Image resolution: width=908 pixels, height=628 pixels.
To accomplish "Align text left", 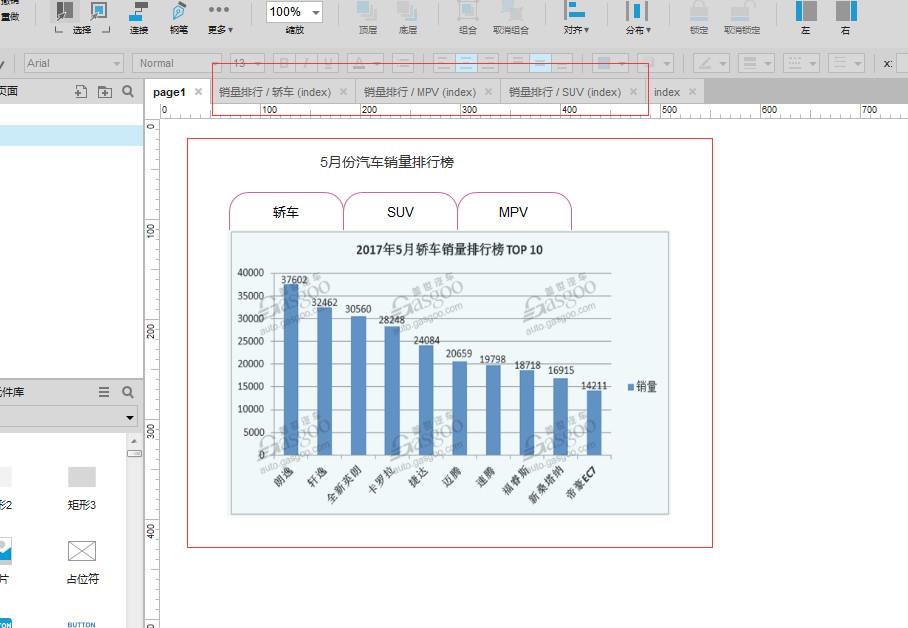I will tap(444, 63).
